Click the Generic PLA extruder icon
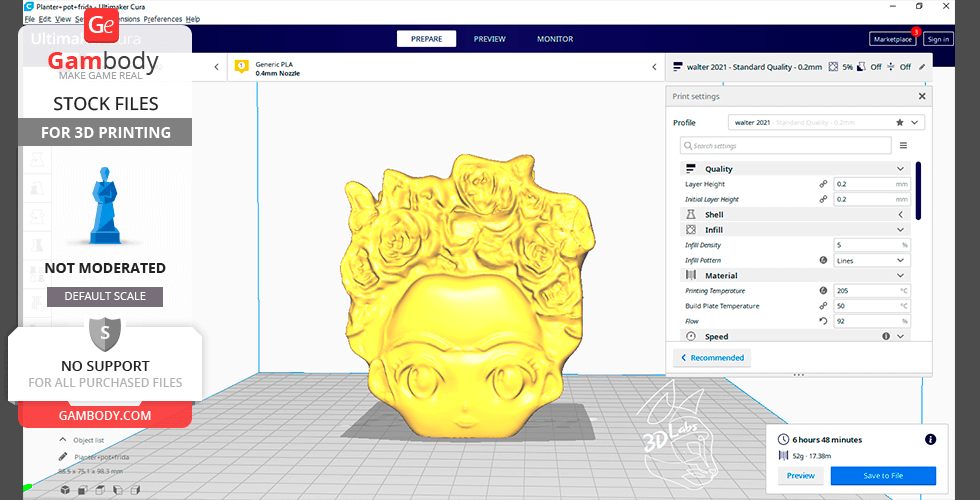Screen dimensions: 980x500 [x=241, y=67]
